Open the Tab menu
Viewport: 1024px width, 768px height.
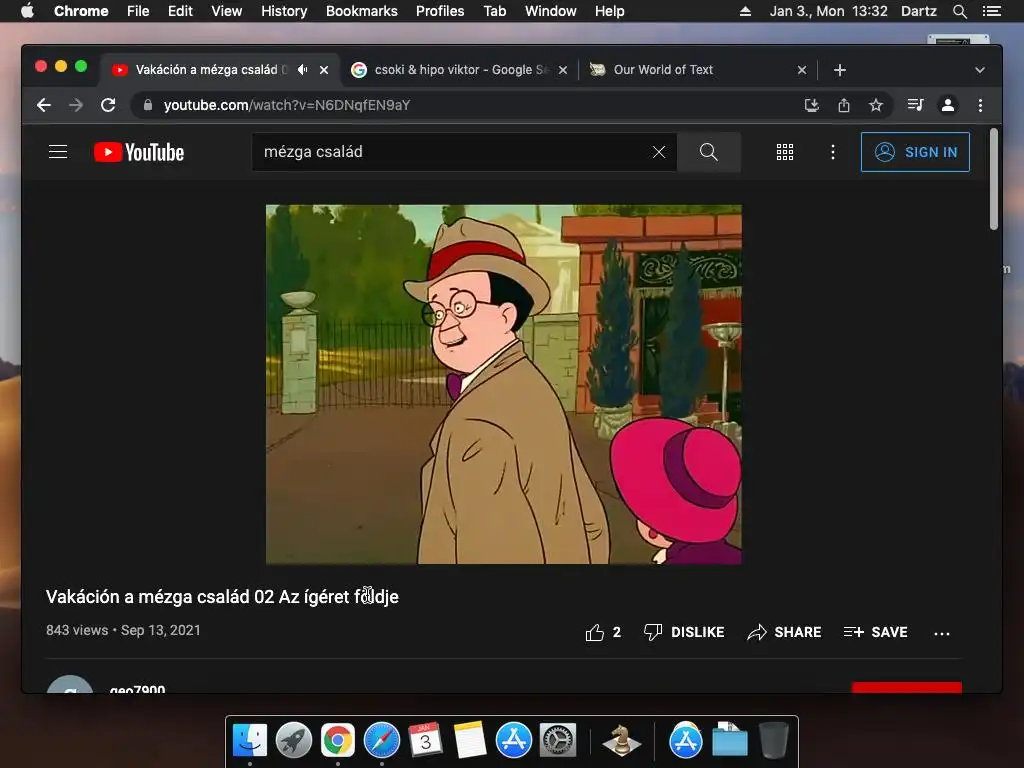click(x=494, y=11)
